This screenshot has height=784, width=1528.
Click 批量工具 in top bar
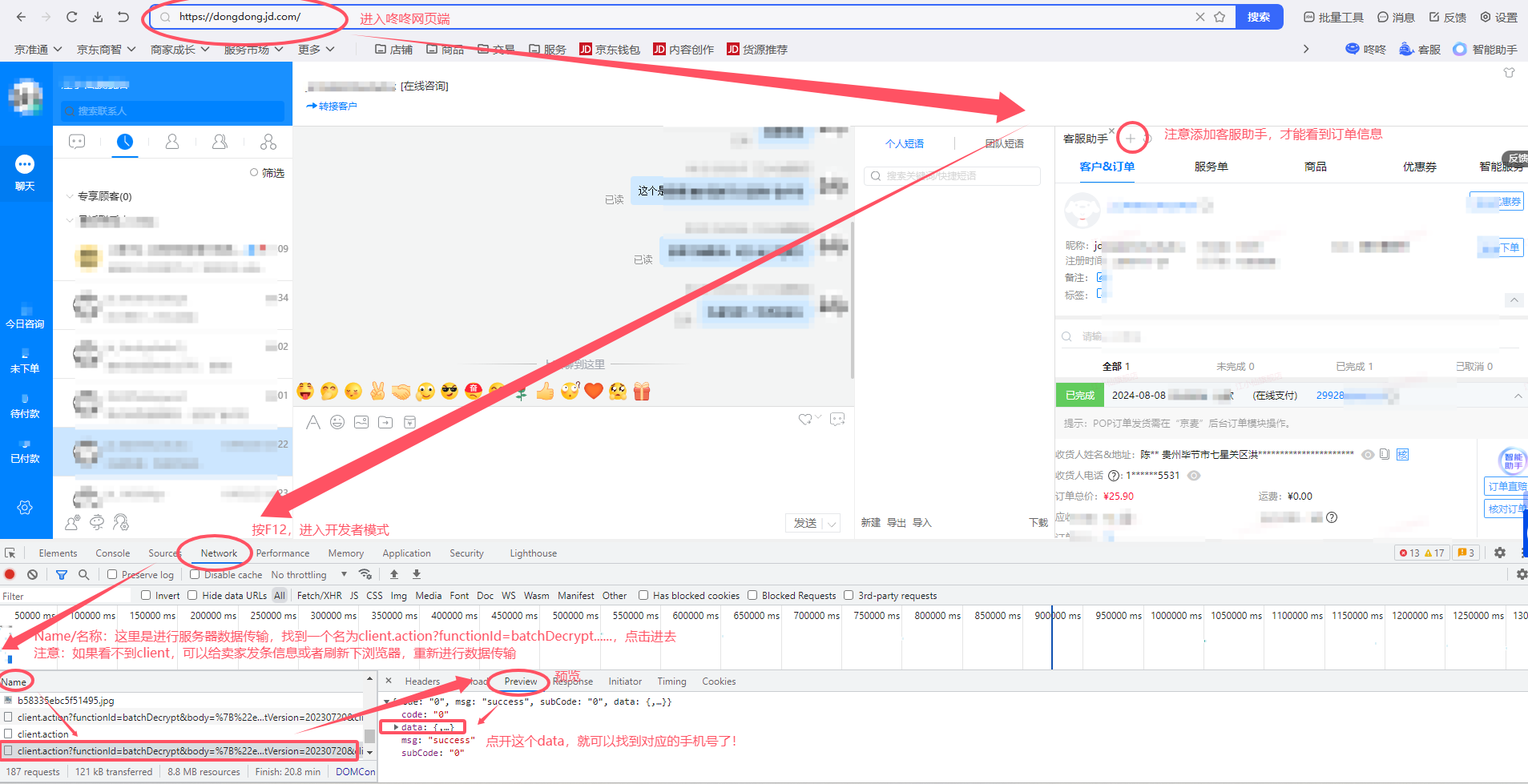(x=1333, y=17)
